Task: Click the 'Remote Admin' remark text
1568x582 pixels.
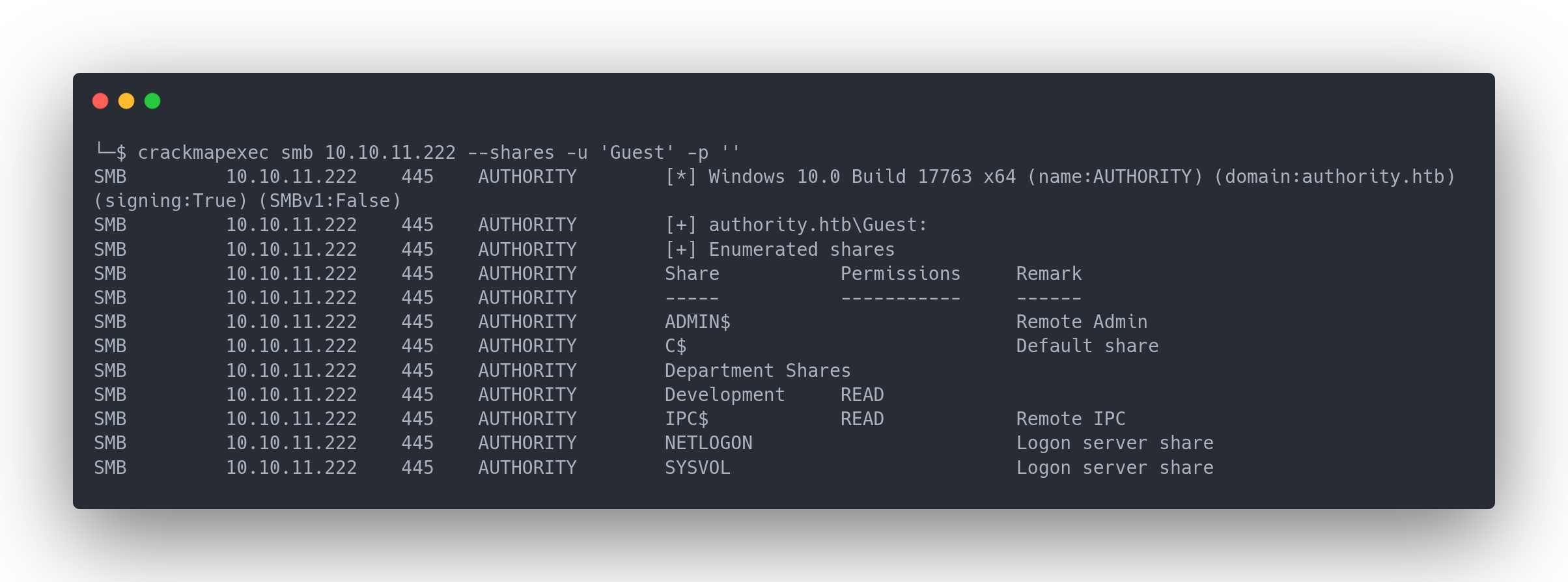Action: coord(1082,322)
